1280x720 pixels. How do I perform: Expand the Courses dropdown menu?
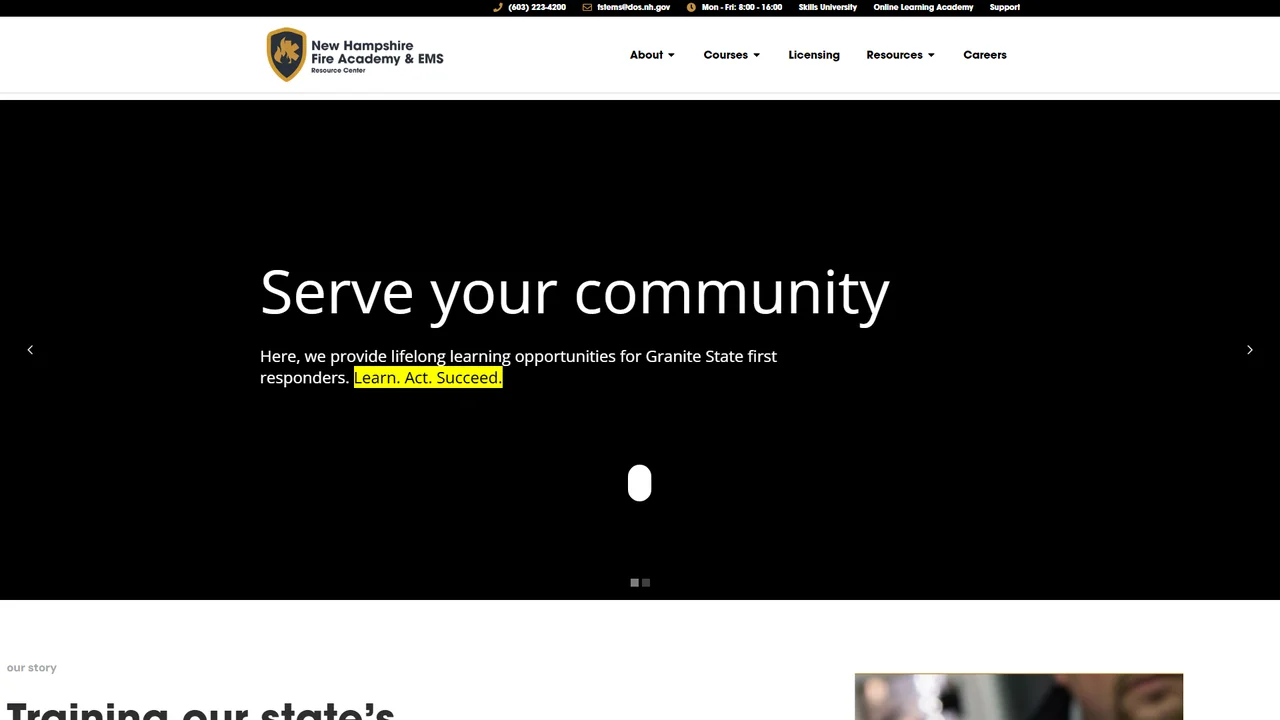pos(732,55)
